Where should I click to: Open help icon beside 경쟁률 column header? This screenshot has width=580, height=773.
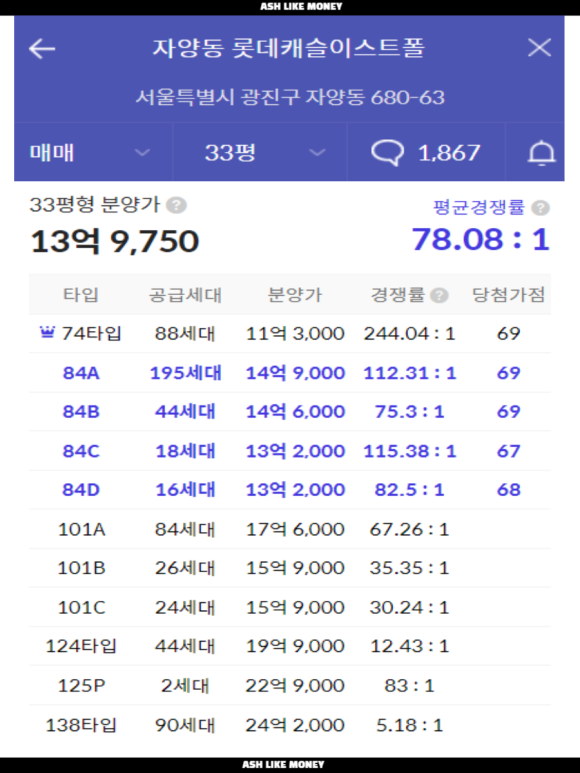point(439,295)
